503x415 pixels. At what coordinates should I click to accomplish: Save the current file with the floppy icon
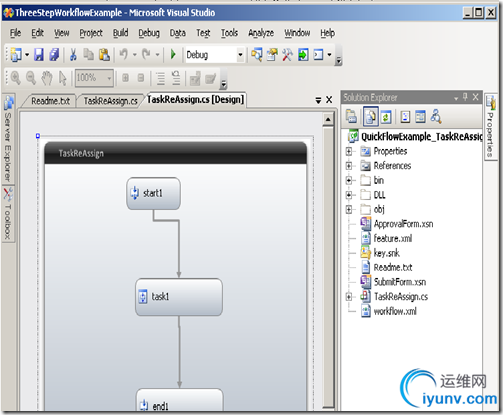pos(39,55)
